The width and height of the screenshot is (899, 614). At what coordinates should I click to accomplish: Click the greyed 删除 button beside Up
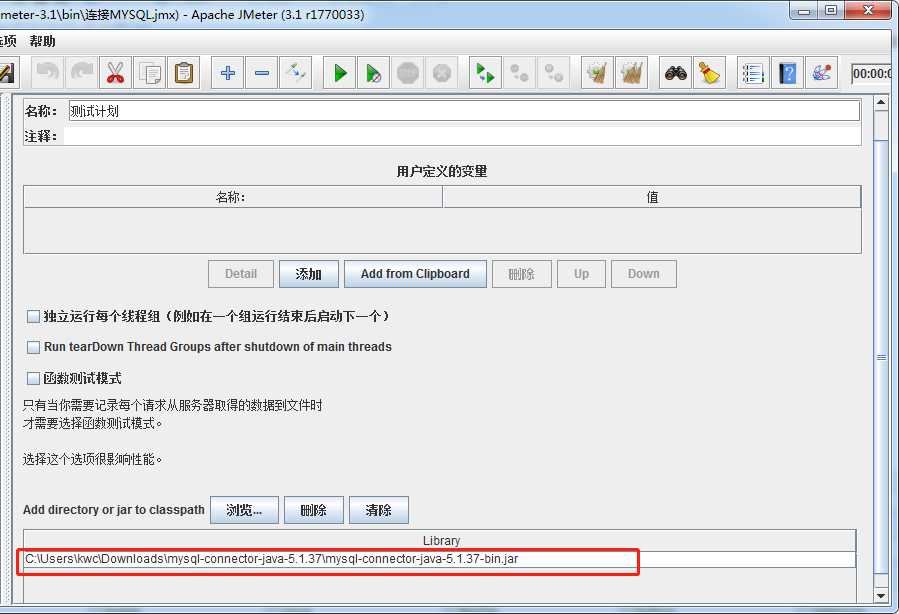[x=521, y=274]
